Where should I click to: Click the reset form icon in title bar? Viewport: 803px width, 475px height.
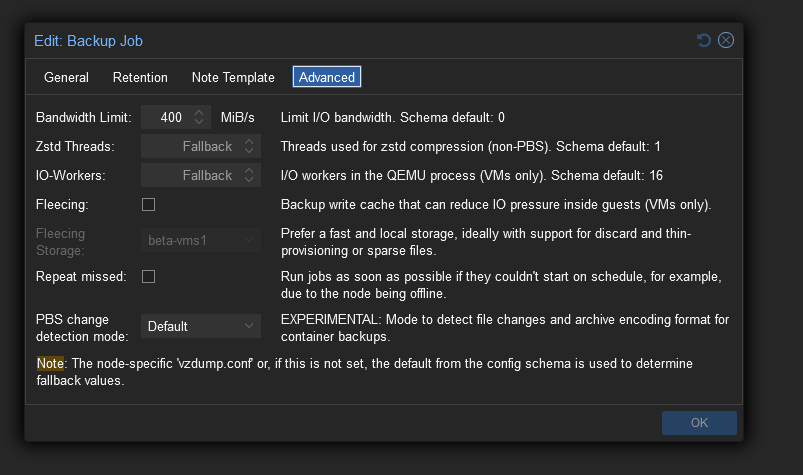pos(704,41)
